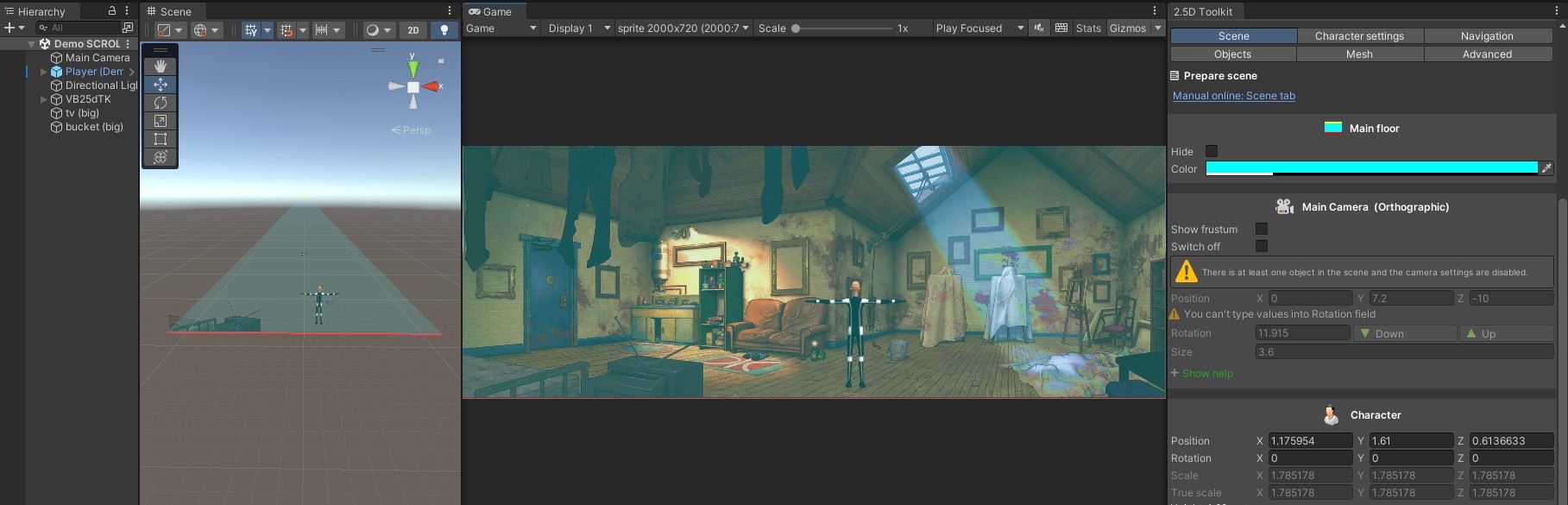This screenshot has height=505, width=1568.
Task: Select the Hand tool in Scene view
Action: point(161,66)
